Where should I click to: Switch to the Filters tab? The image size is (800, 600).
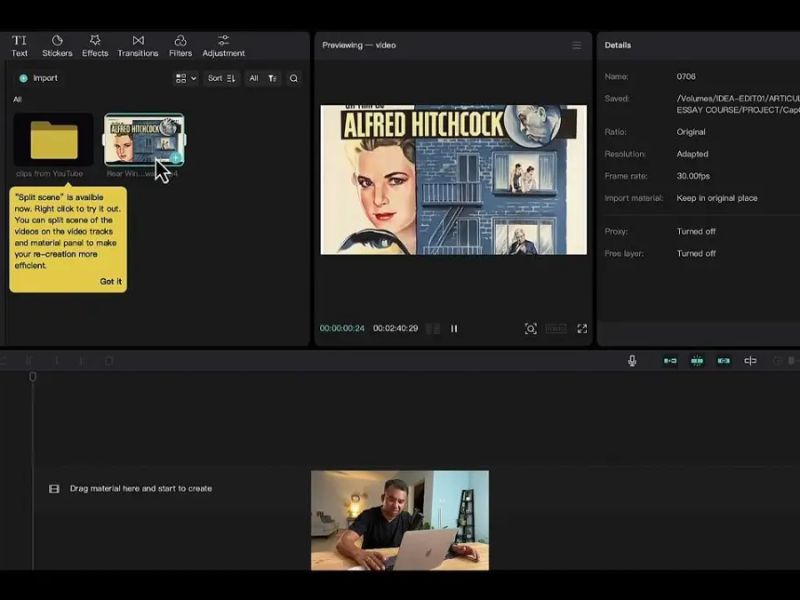point(180,46)
